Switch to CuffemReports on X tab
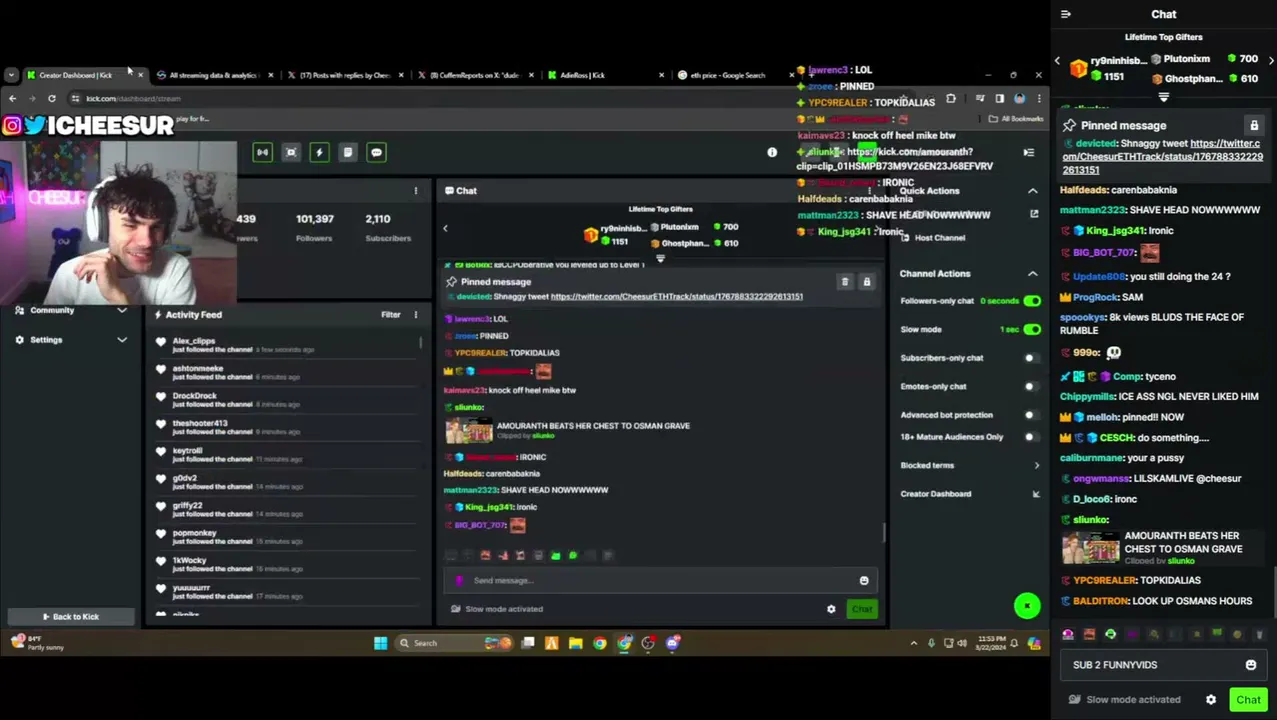The image size is (1277, 720). tap(476, 75)
